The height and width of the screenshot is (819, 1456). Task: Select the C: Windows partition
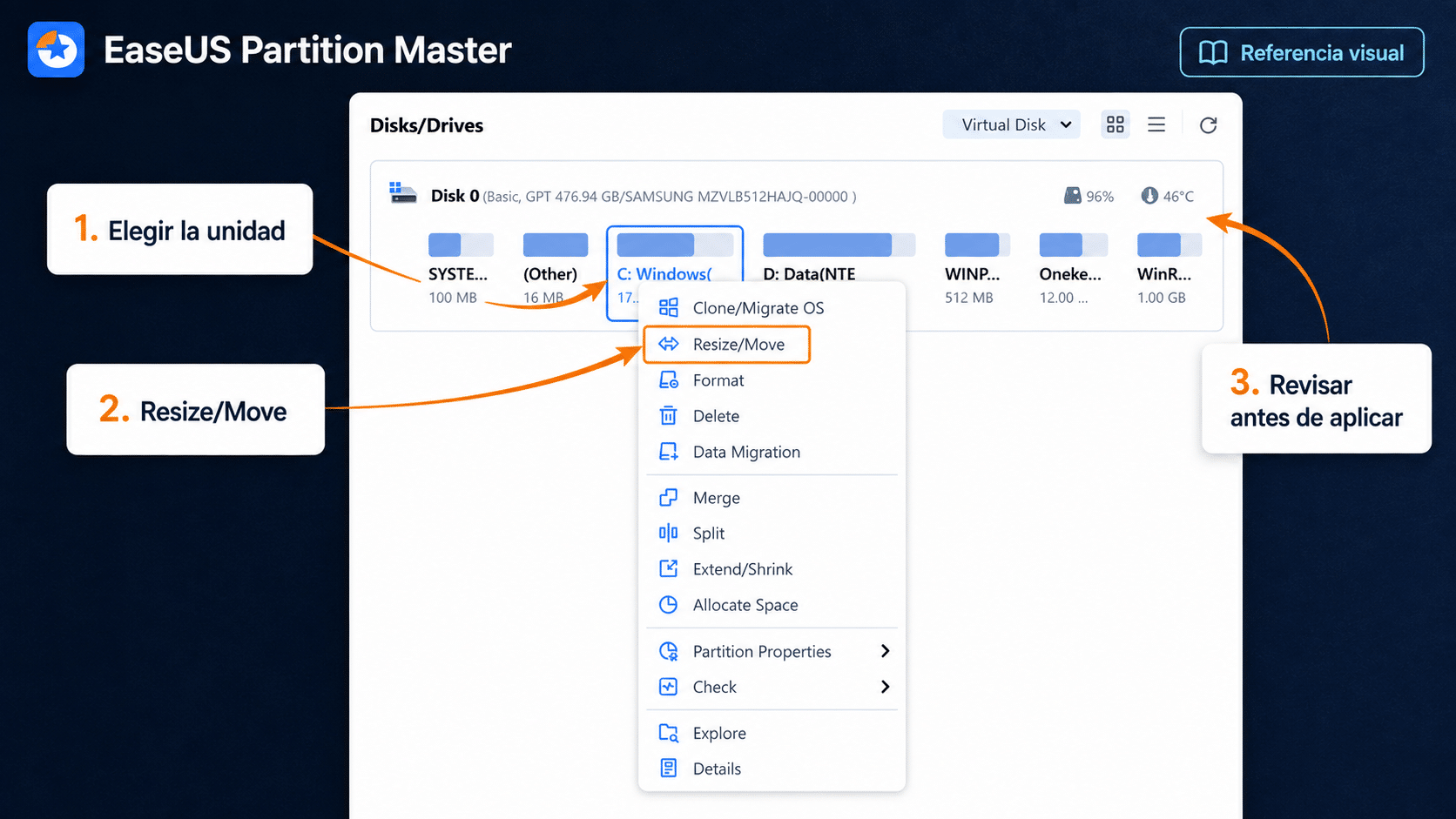pos(675,272)
